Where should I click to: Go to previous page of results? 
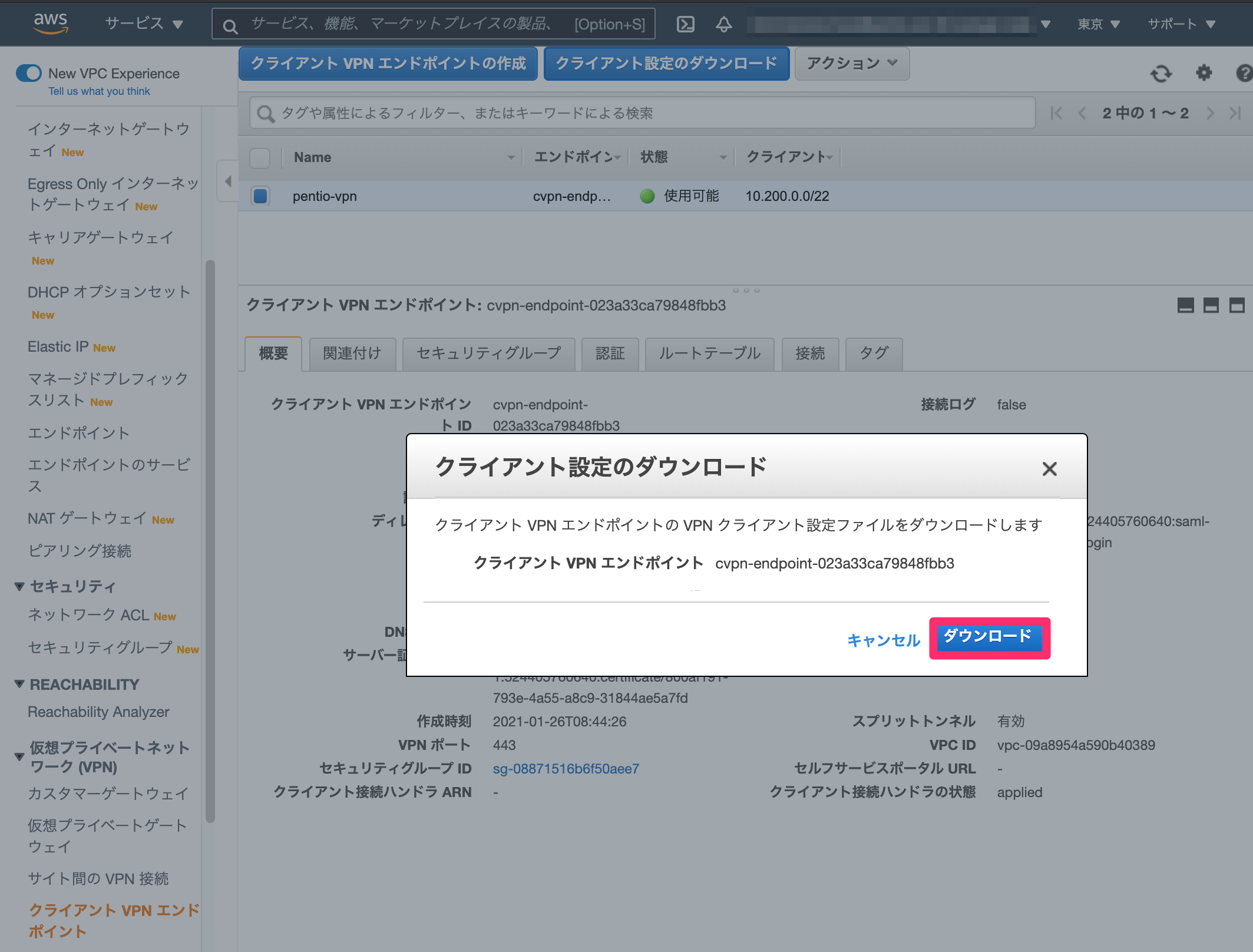pos(1082,113)
